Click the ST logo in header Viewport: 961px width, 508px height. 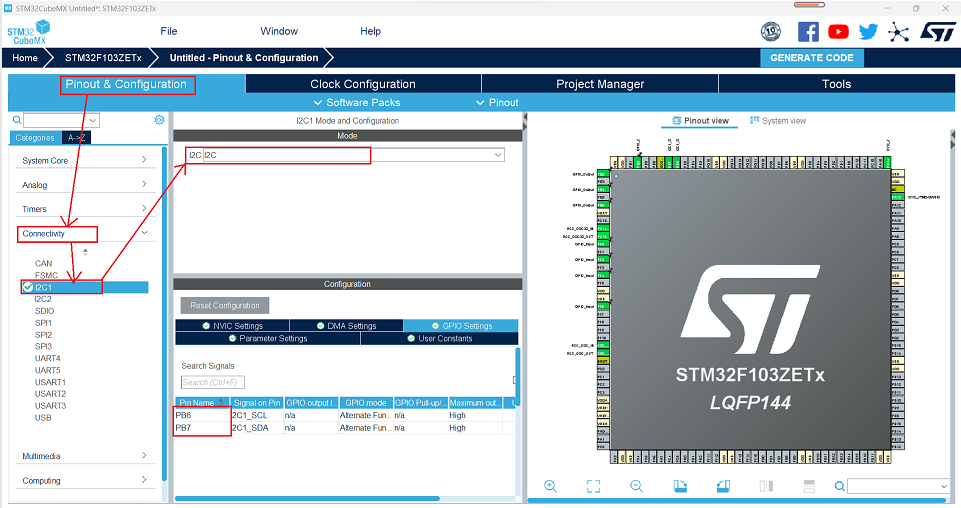point(938,32)
